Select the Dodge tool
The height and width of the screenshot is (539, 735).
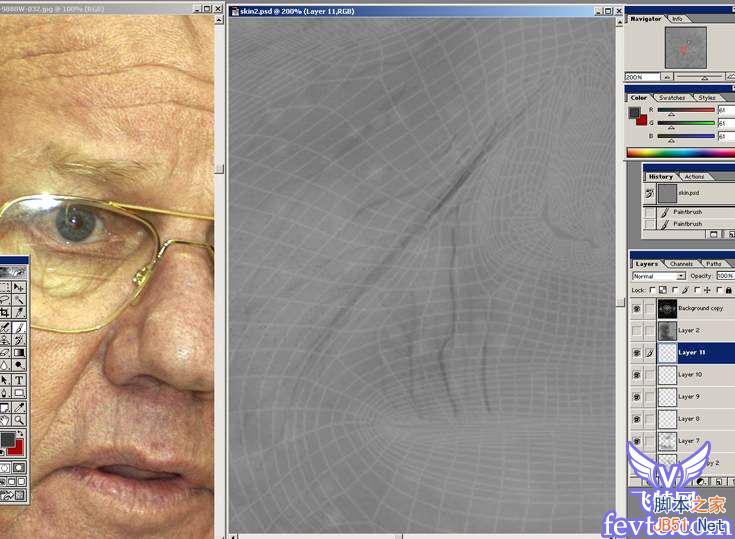18,365
